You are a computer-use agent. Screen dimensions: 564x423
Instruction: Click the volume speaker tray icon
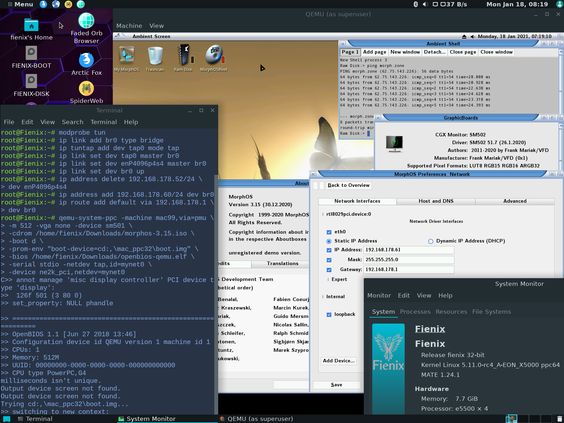pos(425,4)
